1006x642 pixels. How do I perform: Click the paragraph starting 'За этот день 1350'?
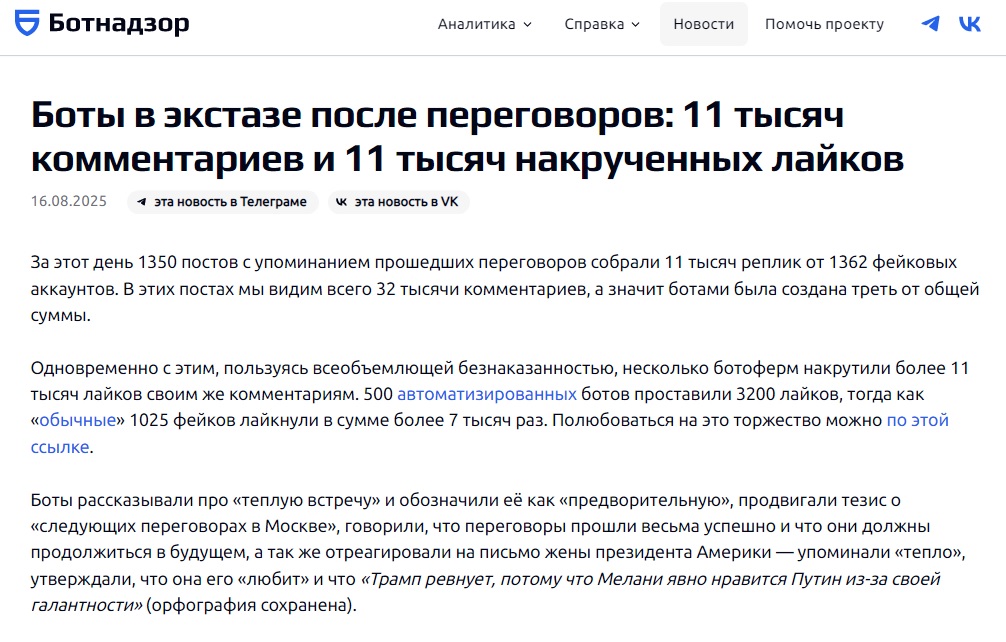(505, 289)
